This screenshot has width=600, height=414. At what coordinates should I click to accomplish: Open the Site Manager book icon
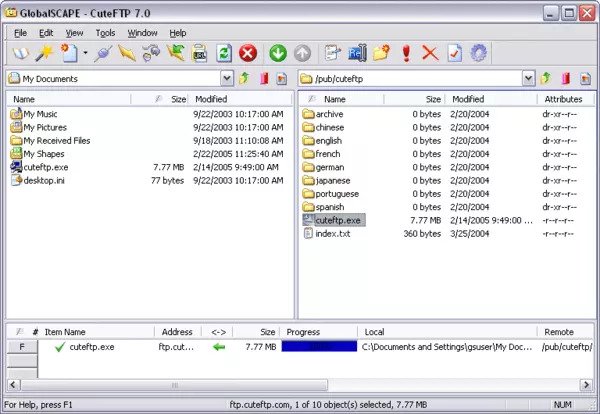[x=21, y=53]
